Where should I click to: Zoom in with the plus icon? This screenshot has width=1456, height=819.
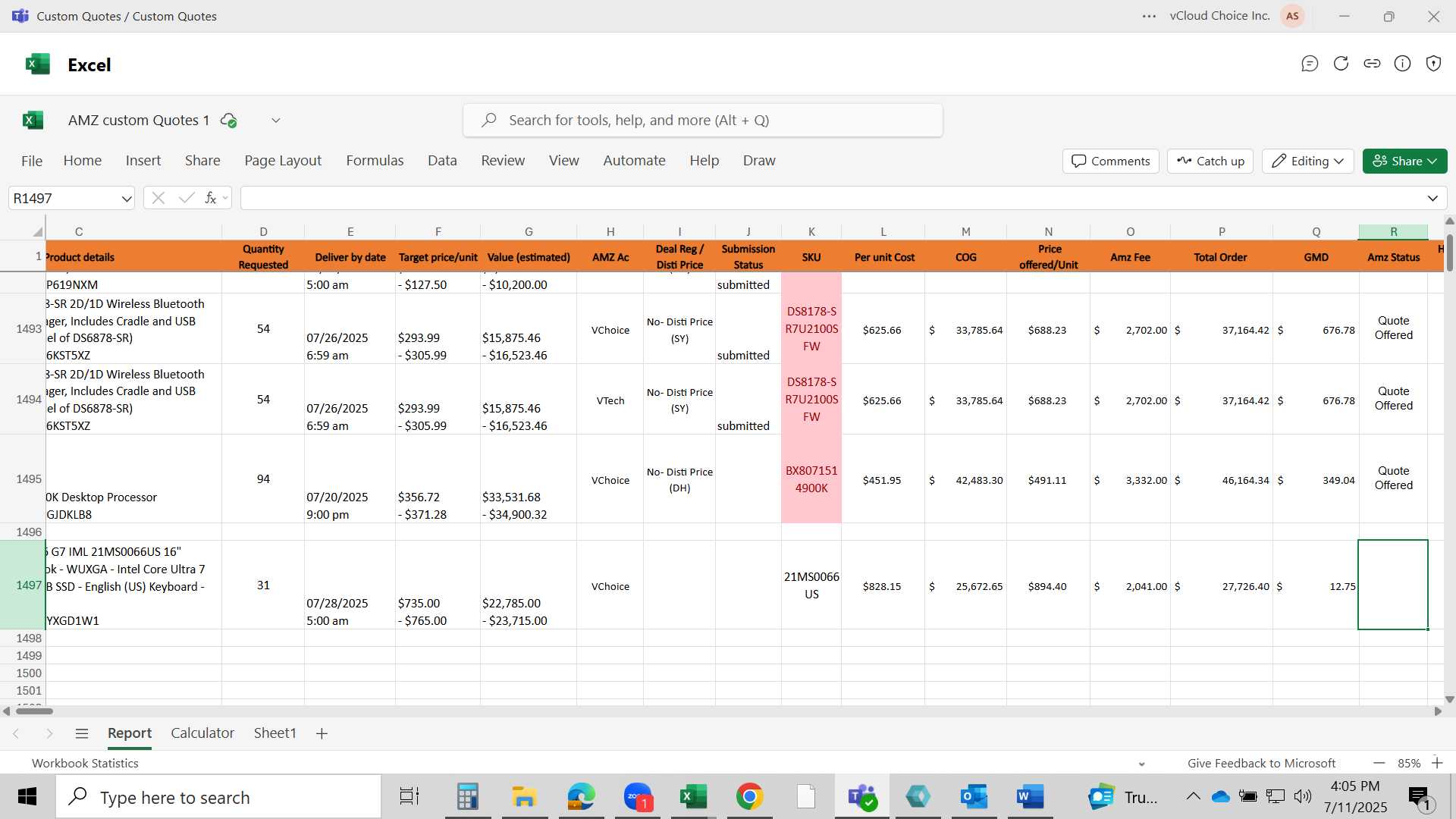(x=1437, y=763)
